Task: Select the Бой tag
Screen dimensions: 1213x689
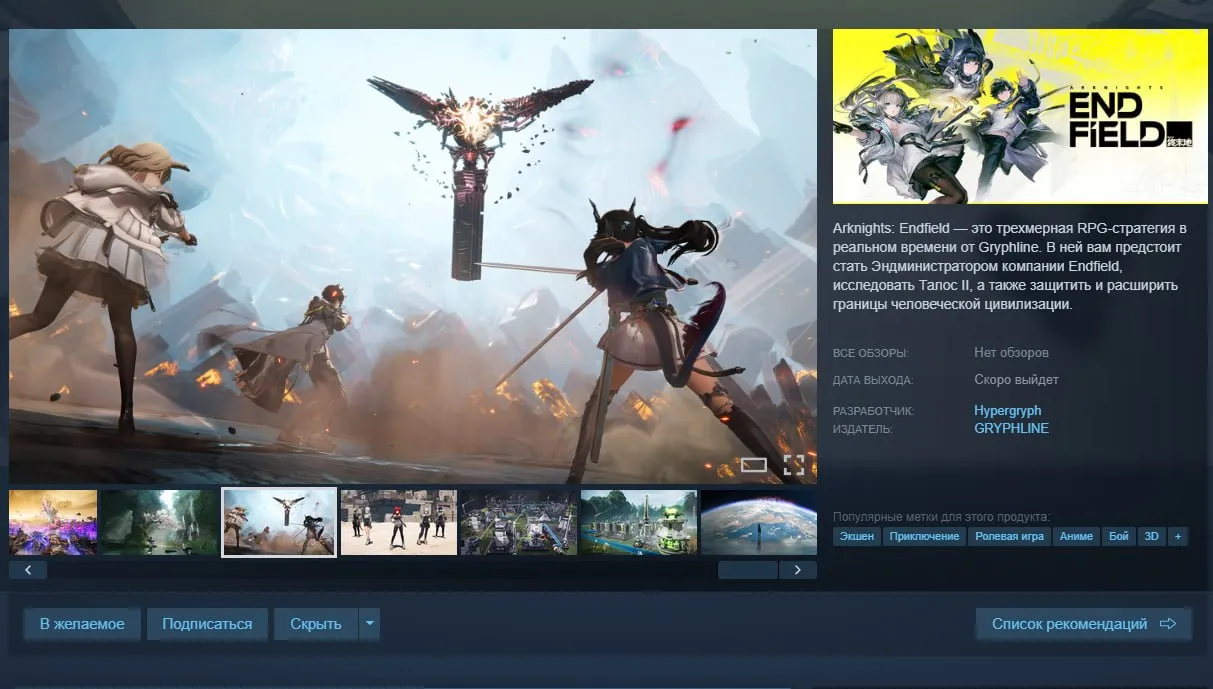Action: (1118, 537)
